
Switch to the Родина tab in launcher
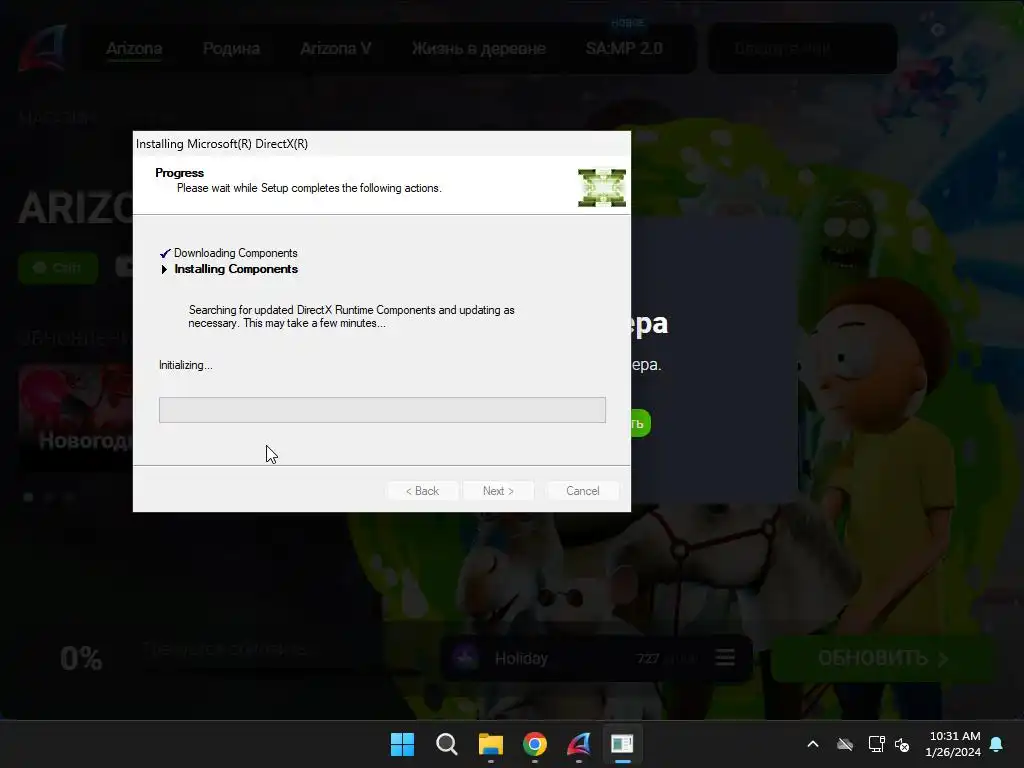231,48
